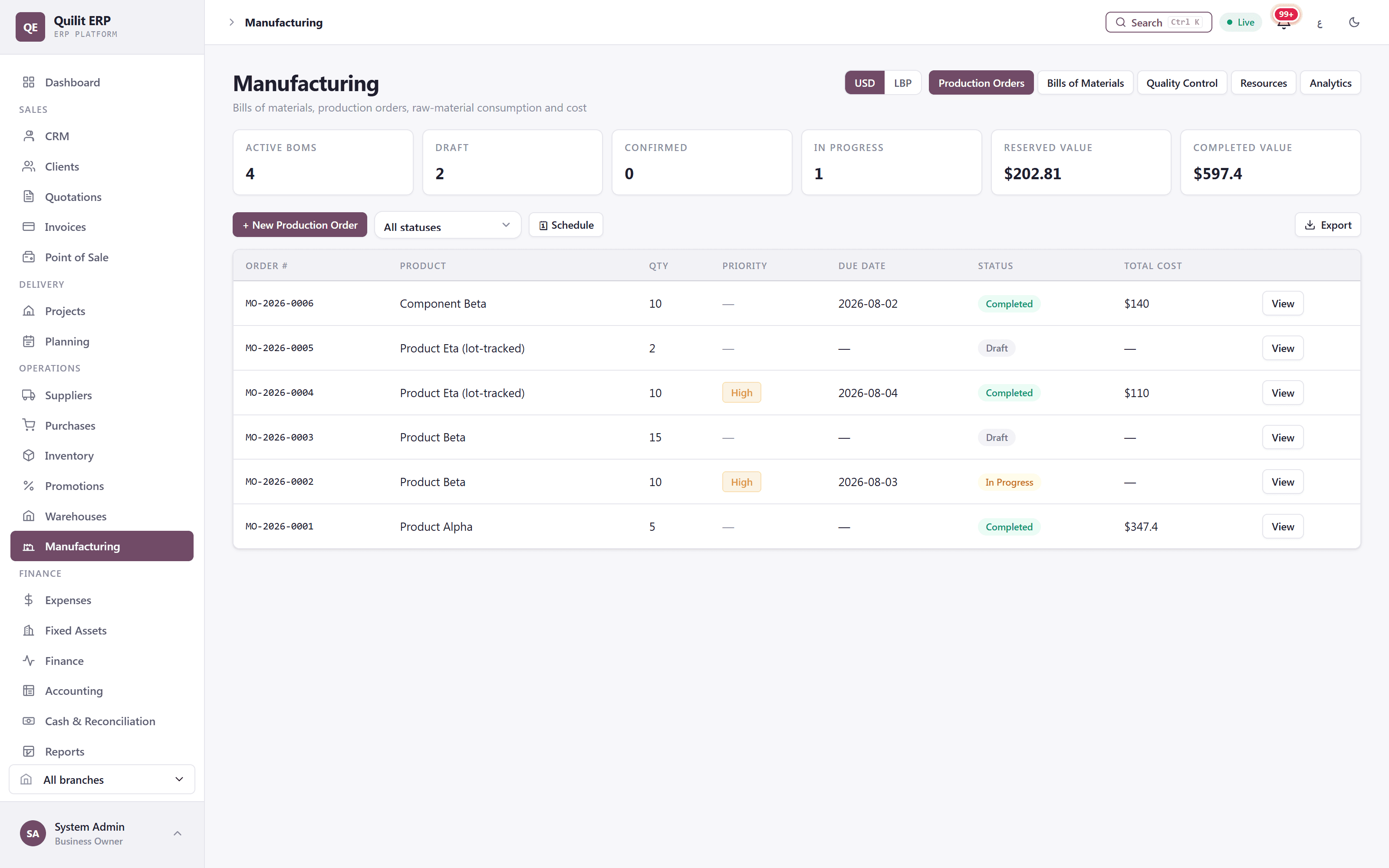Click the Suppliers truck icon
The width and height of the screenshot is (1389, 868).
point(29,395)
